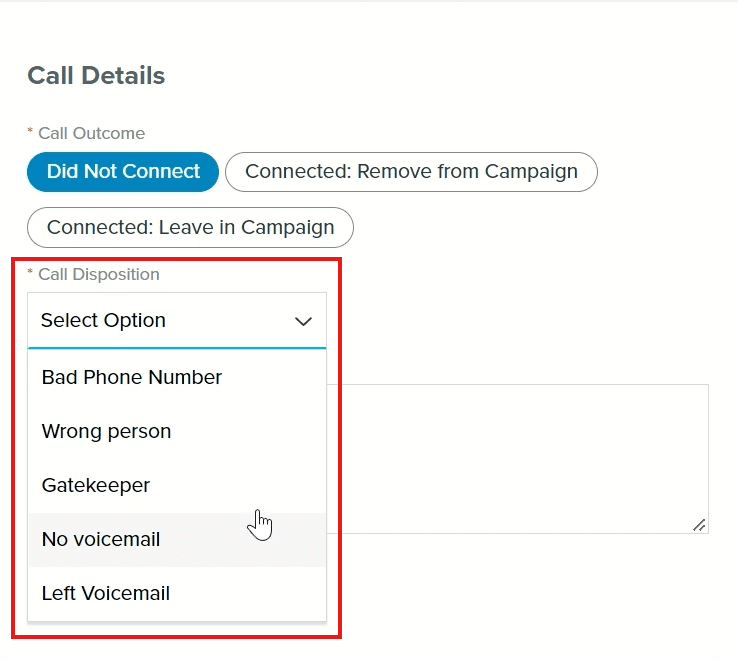
Task: Select the Did Not Connect outcome
Action: (123, 172)
